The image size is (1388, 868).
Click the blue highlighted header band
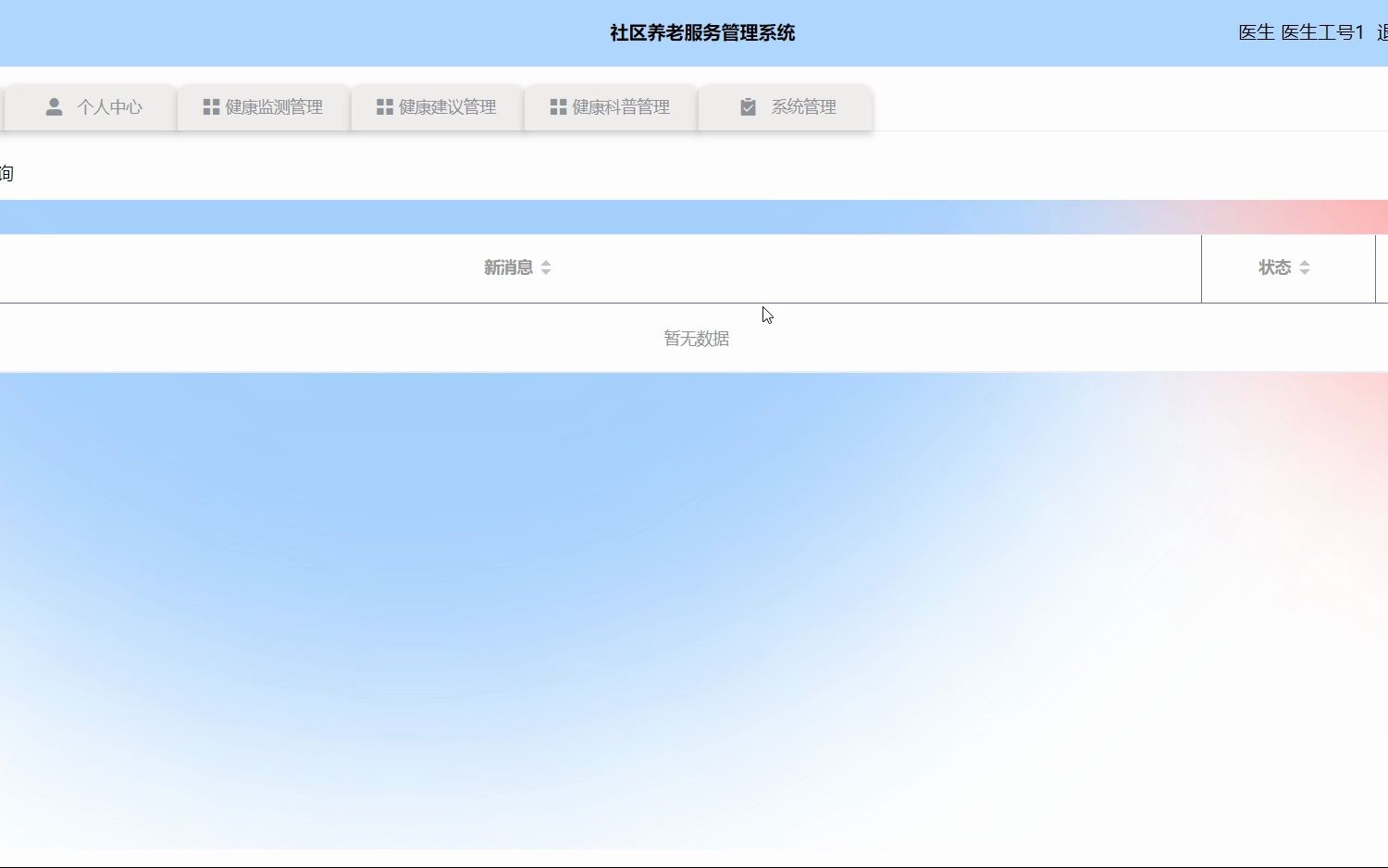(694, 217)
